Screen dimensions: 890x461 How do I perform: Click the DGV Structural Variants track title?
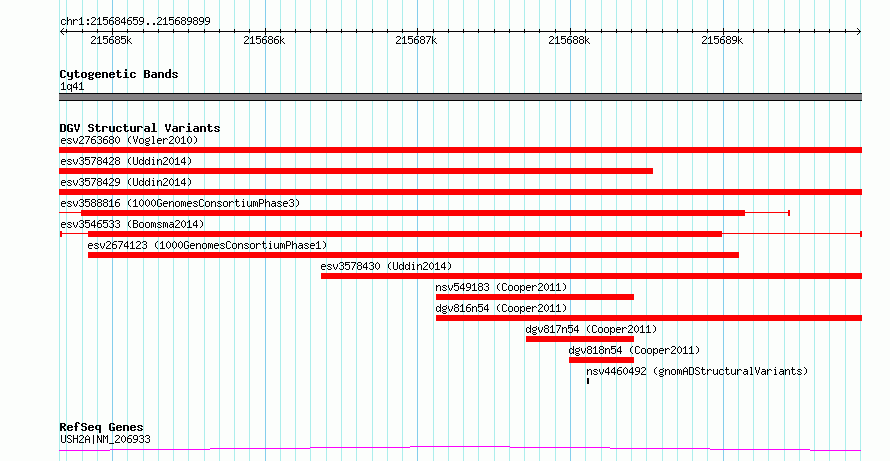[140, 128]
